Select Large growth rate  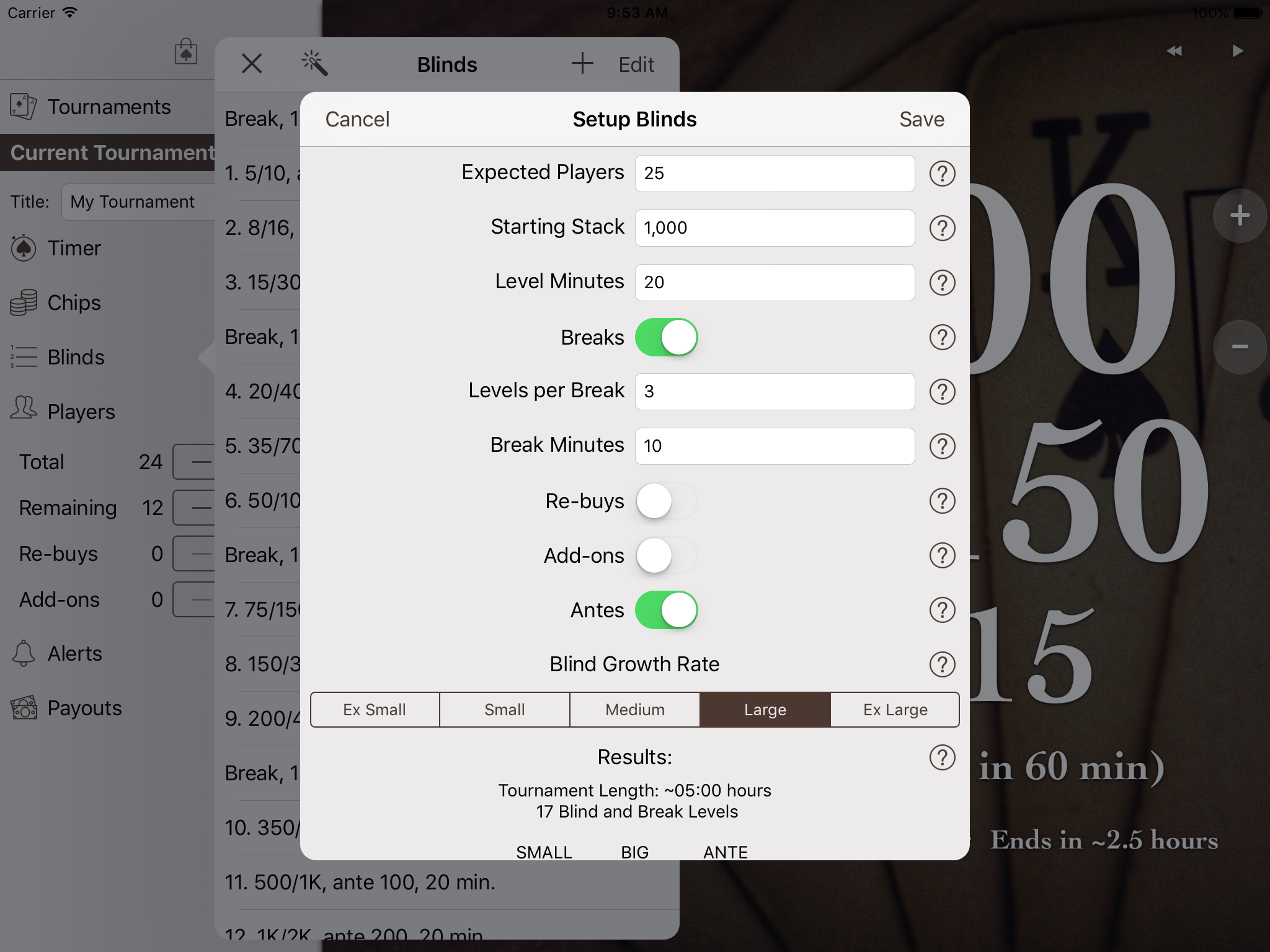click(765, 710)
